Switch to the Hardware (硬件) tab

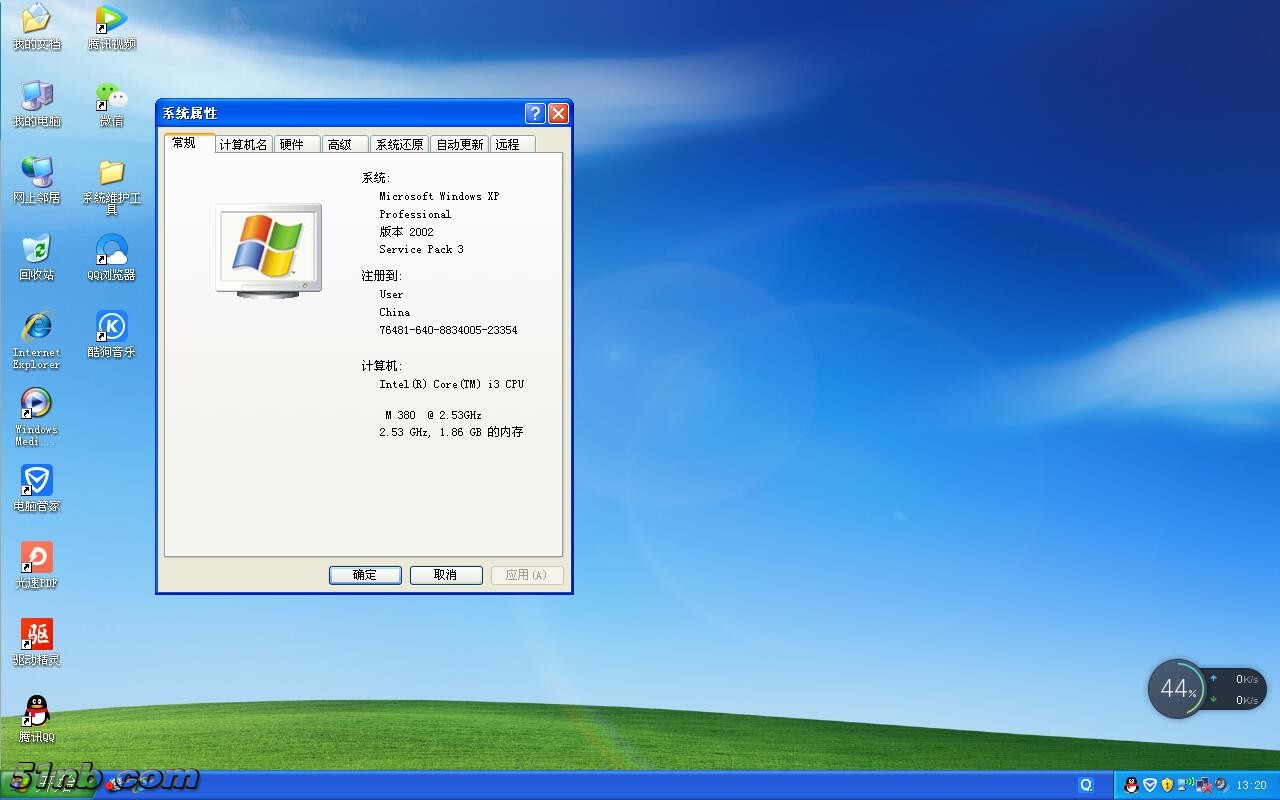[x=292, y=145]
